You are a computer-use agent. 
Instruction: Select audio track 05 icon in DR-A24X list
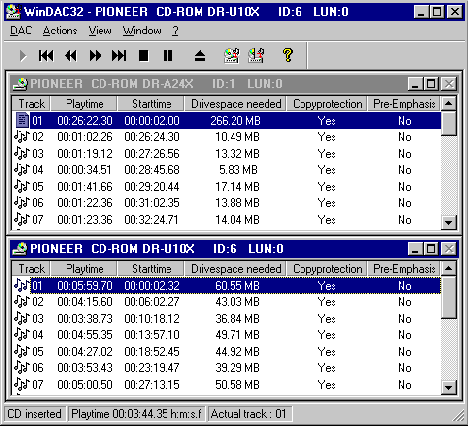[22, 186]
